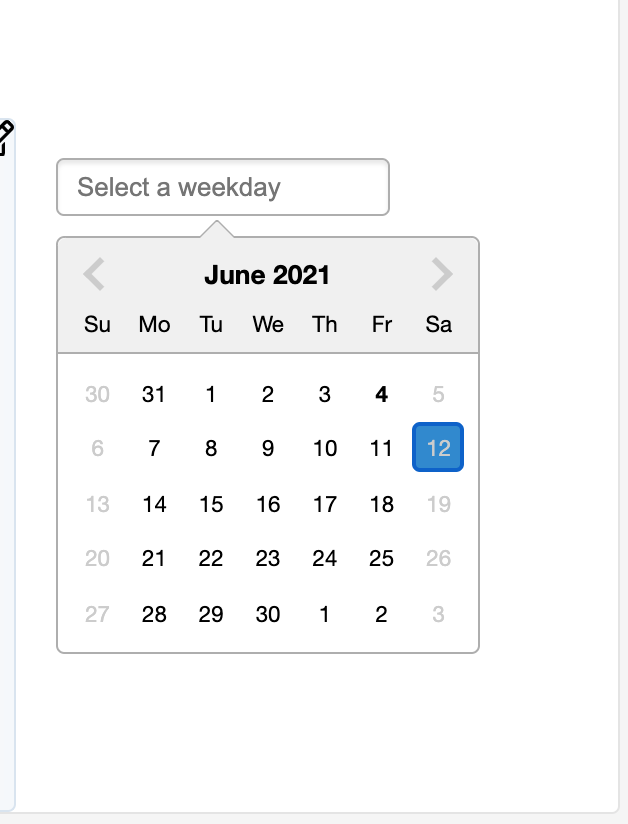Select date 24 in the calendar
The width and height of the screenshot is (628, 824).
coord(324,558)
